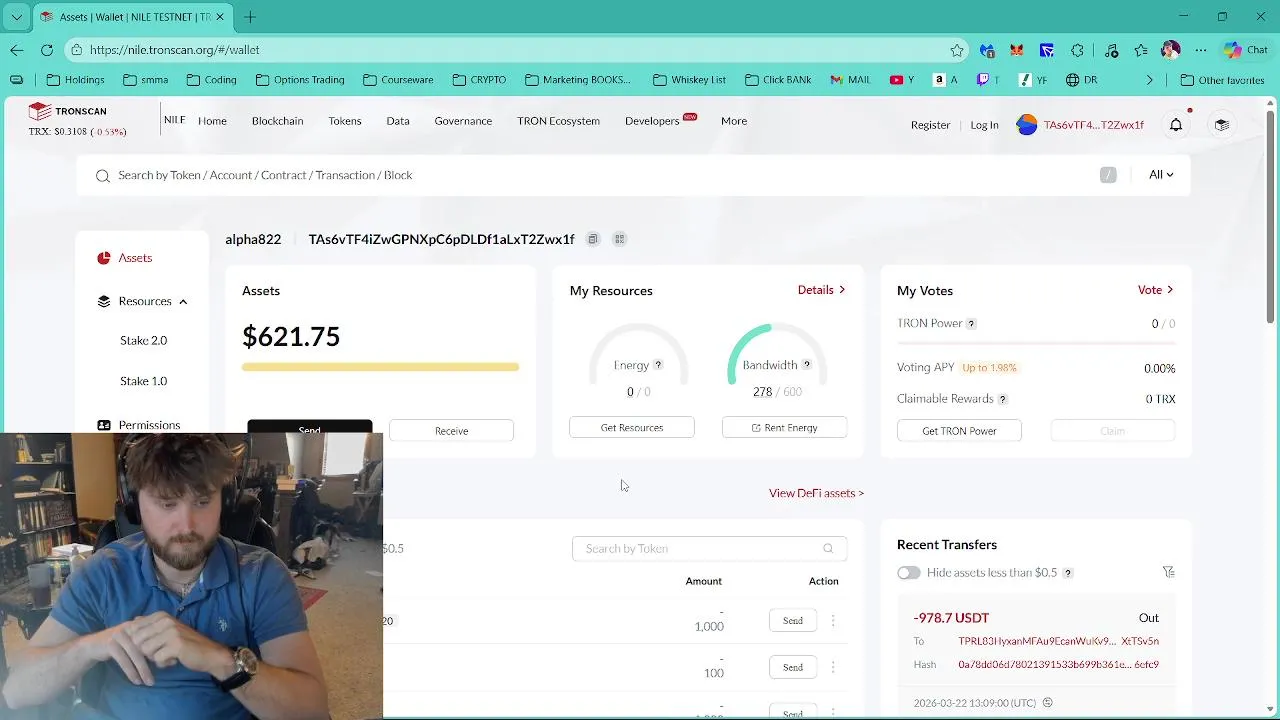Click the stacked-cube icon next to the bell
Viewport: 1280px width, 720px height.
click(1222, 125)
